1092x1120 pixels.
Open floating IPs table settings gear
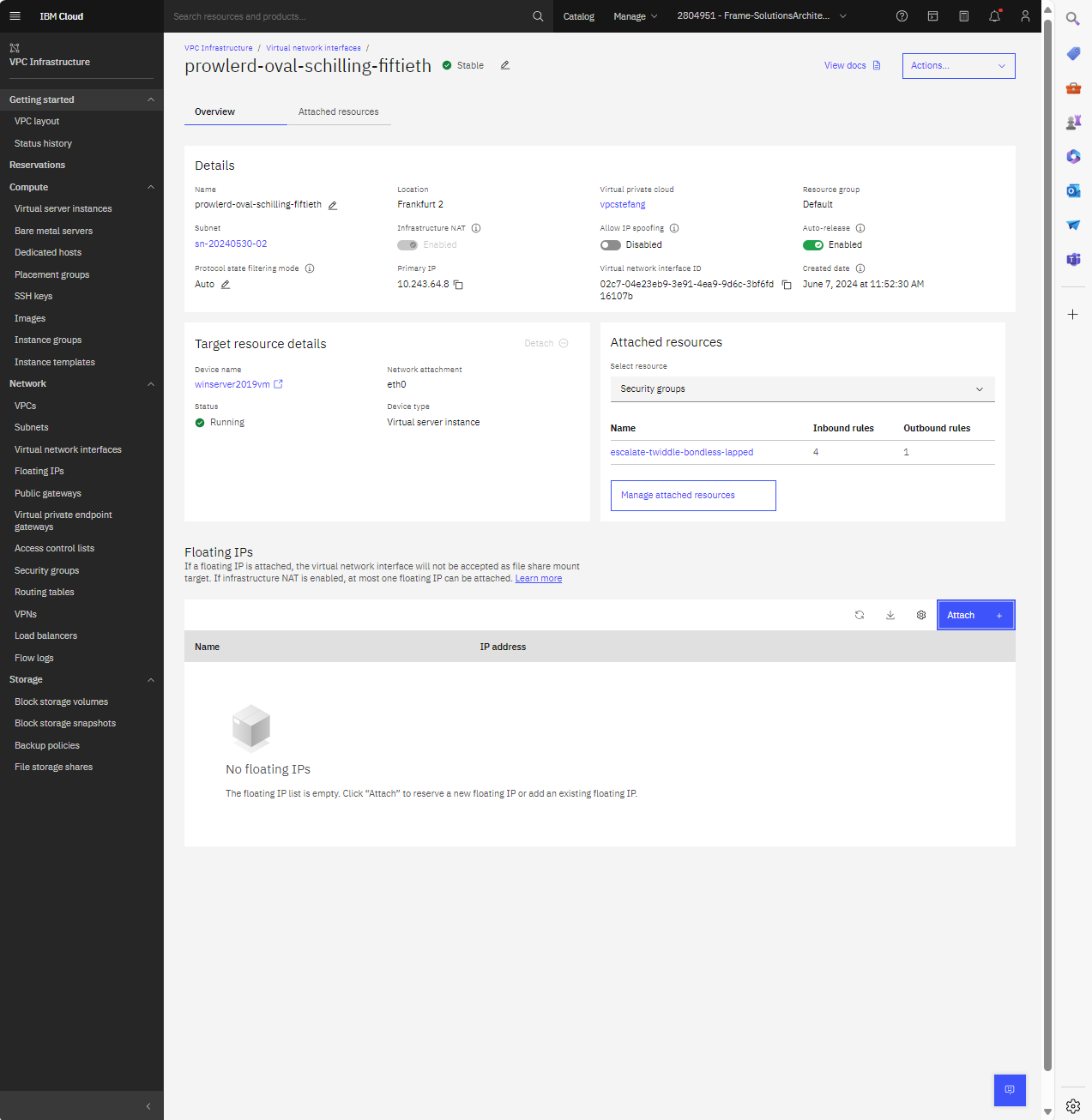pyautogui.click(x=920, y=615)
